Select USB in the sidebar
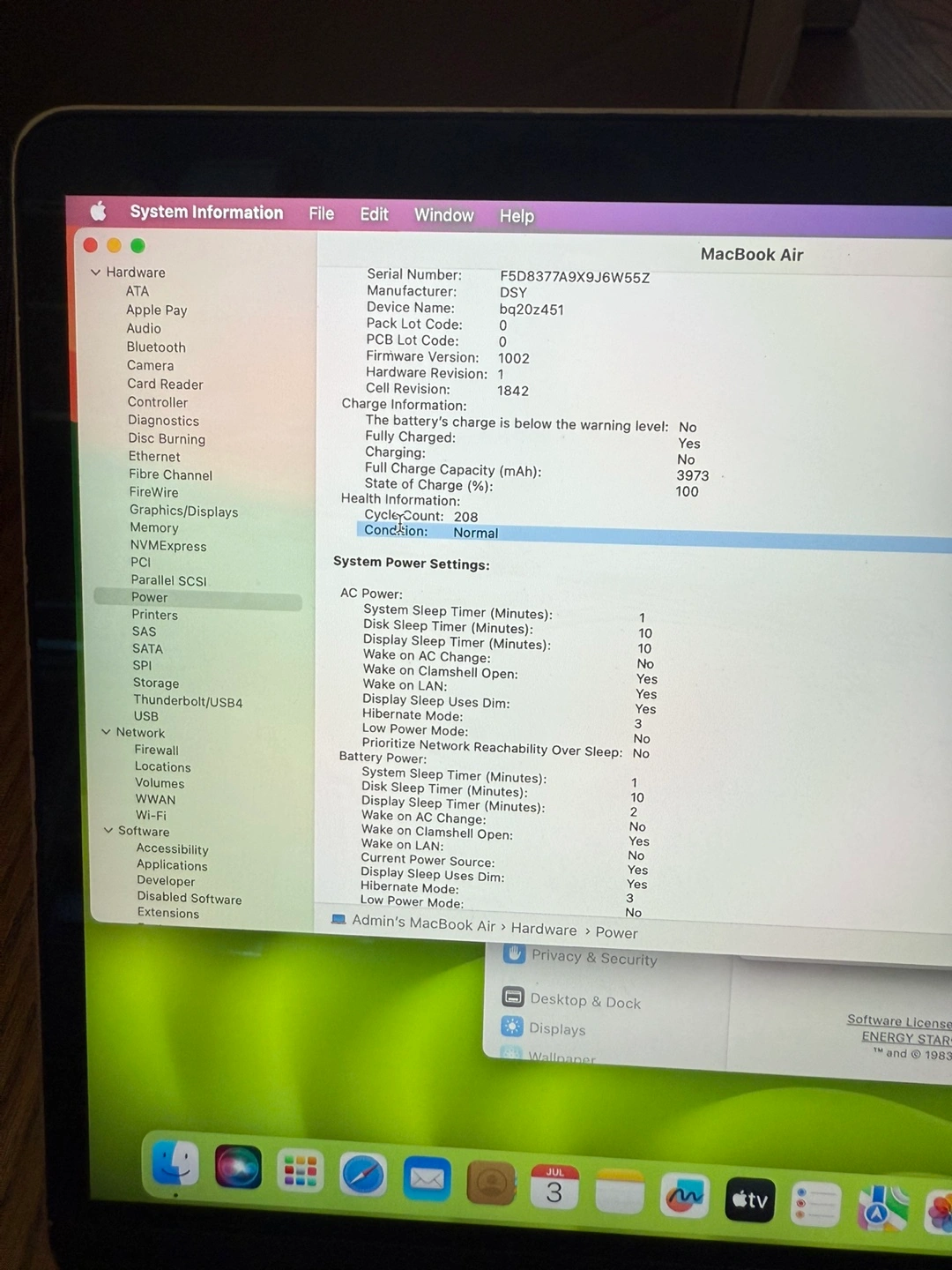 click(146, 716)
